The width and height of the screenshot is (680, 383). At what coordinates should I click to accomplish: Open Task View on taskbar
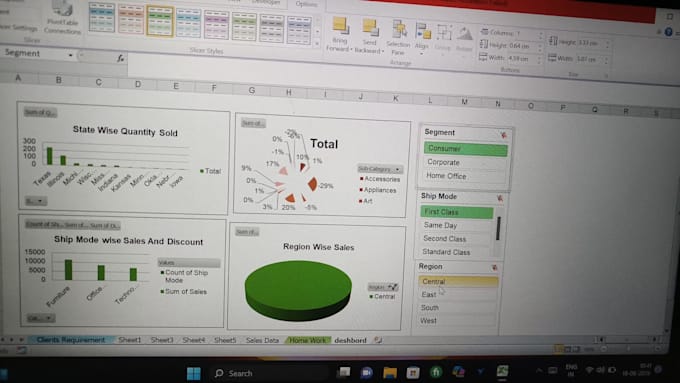tap(344, 372)
